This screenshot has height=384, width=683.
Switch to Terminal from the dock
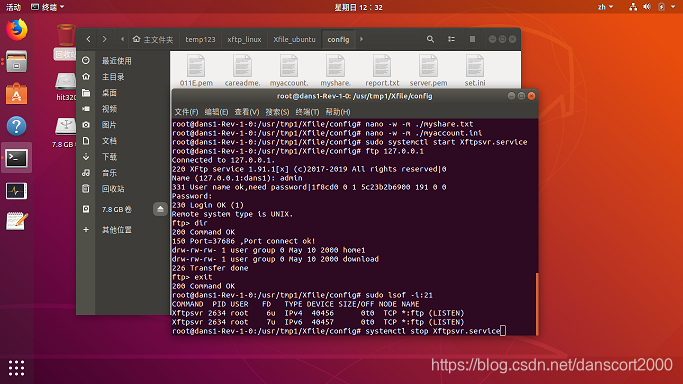point(17,158)
